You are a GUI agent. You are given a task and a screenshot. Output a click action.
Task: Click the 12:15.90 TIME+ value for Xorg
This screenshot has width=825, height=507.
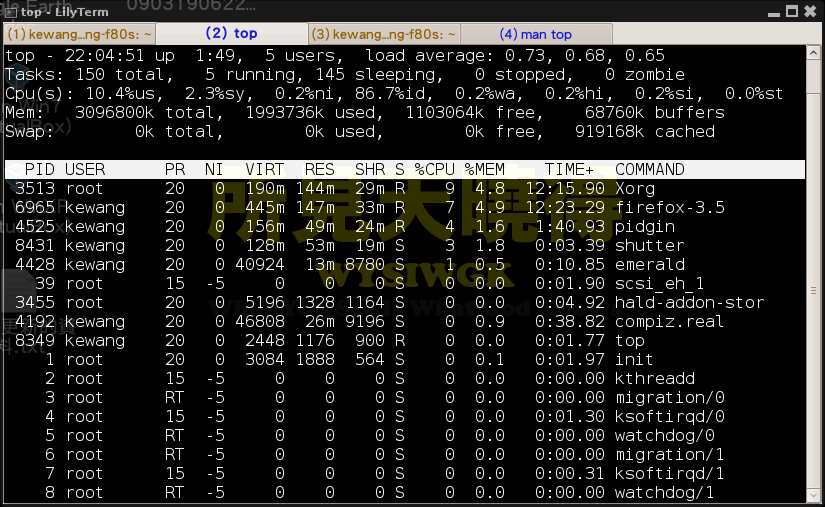[x=565, y=188]
